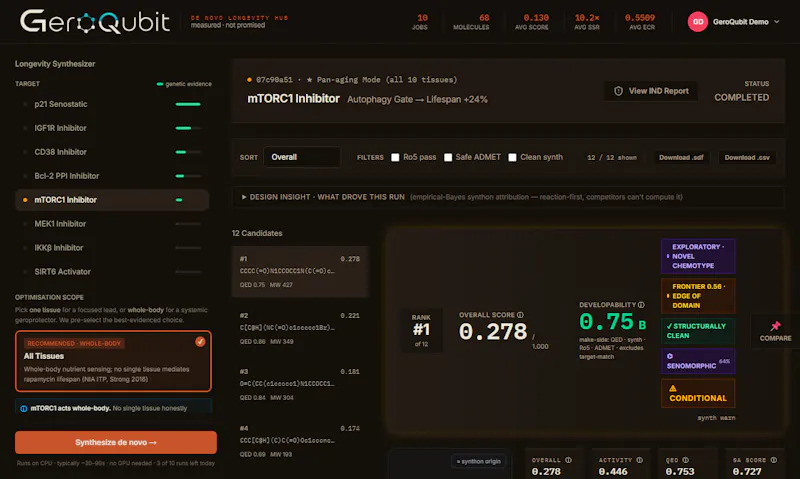Click the GeroQubit logo

[x=95, y=22]
